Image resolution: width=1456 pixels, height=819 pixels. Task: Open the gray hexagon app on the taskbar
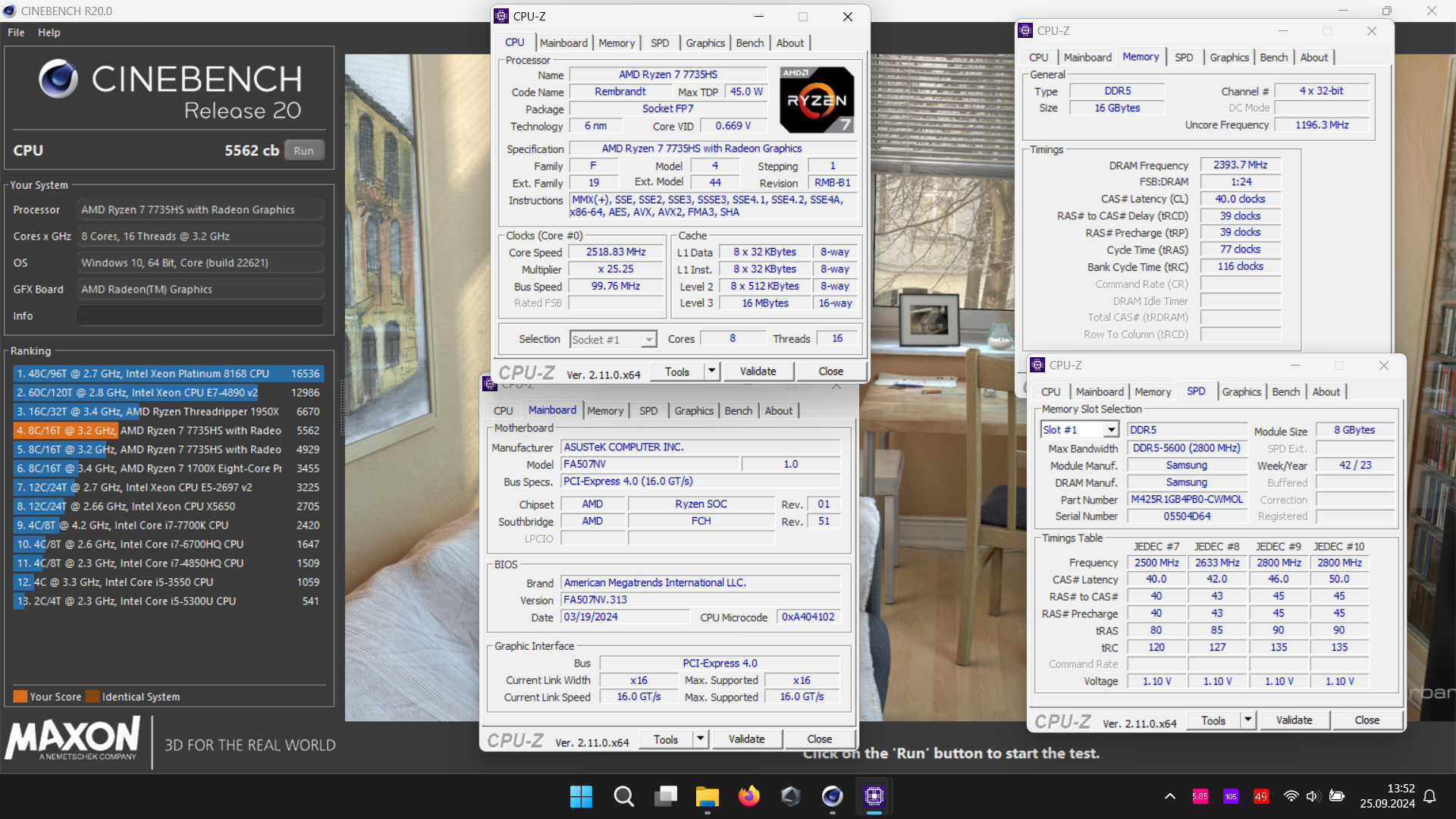791,796
